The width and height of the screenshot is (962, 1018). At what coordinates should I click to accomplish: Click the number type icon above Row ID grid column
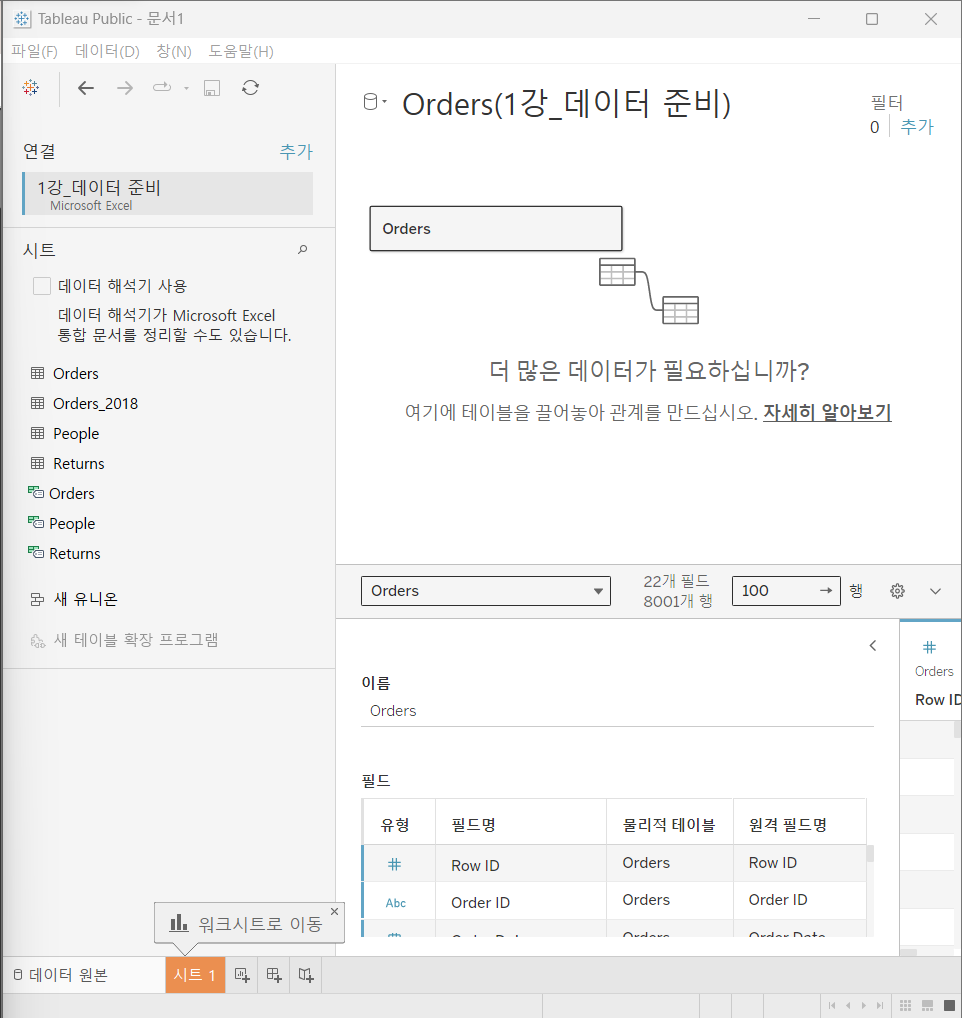point(930,647)
